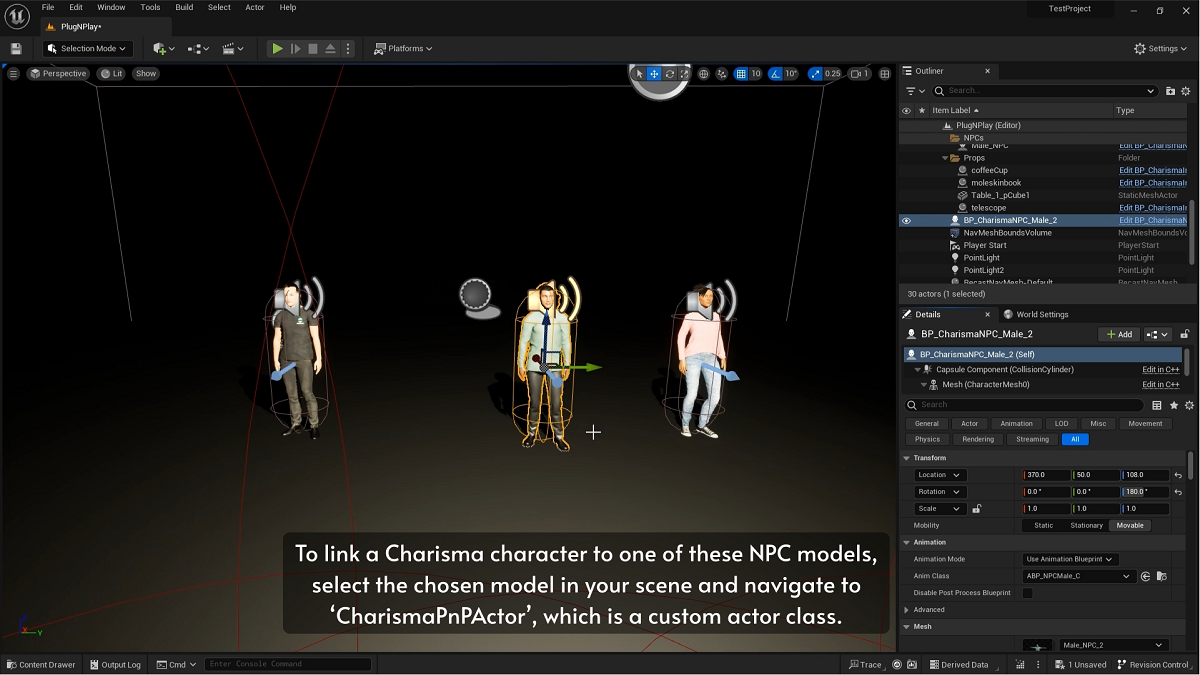Click the browse to asset folder icon beside Anim Class
The width and height of the screenshot is (1200, 675).
coord(1161,576)
